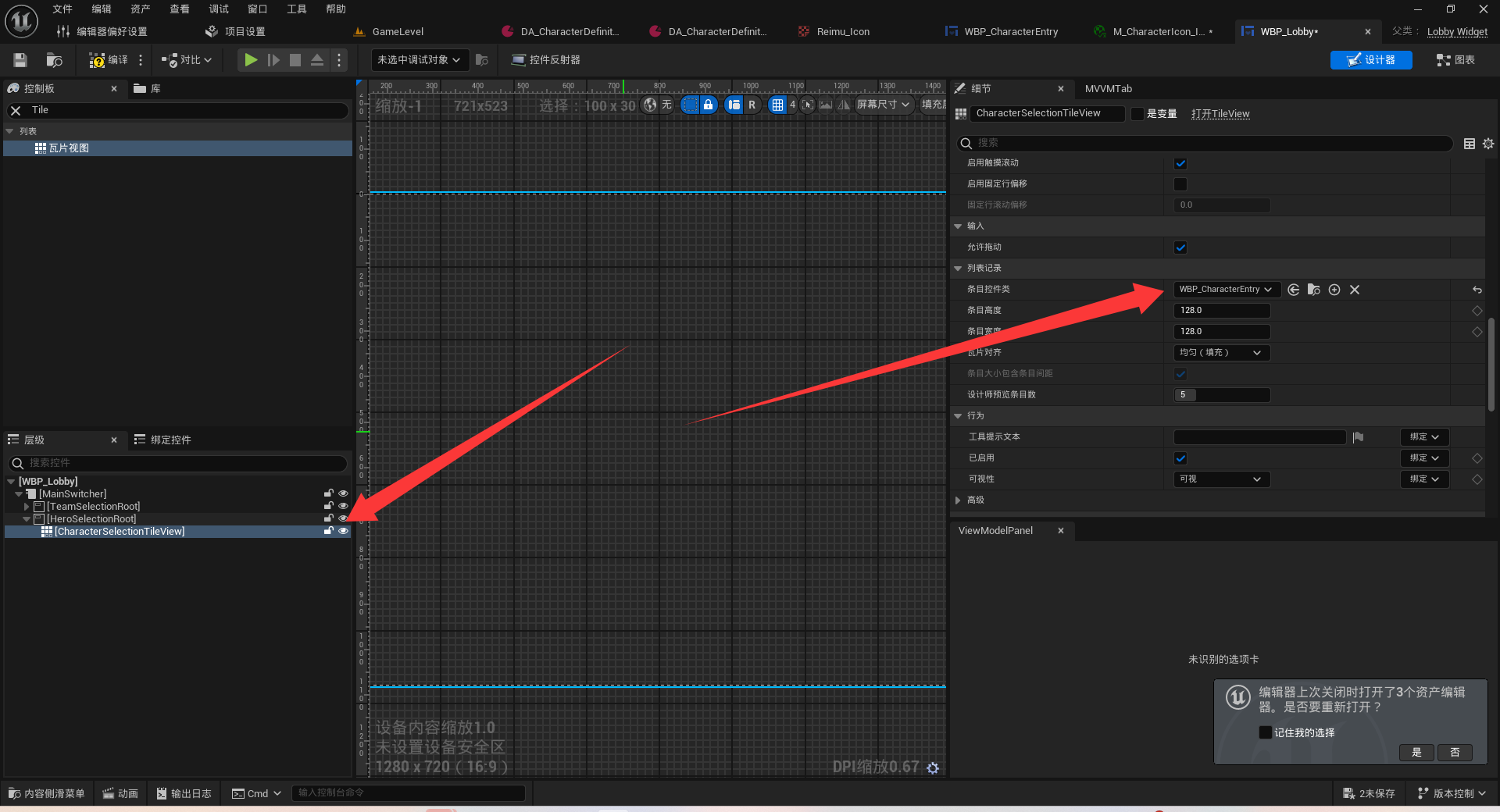Screen dimensions: 1500x812
Task: Enable 启用固定行偏移 checkbox
Action: [1180, 184]
